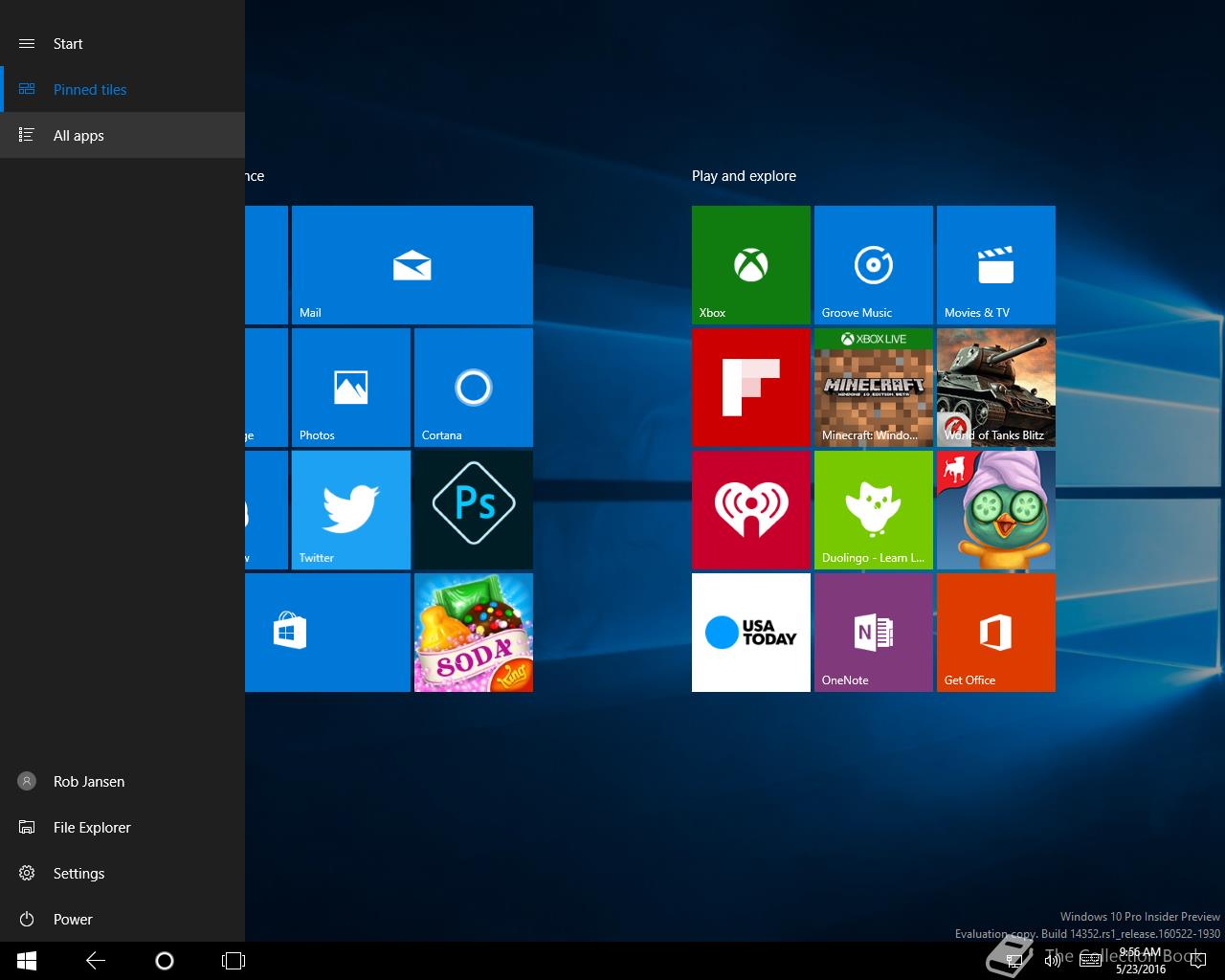Collapse the Start hamburger menu
Screen dimensions: 1225x980
[27, 43]
